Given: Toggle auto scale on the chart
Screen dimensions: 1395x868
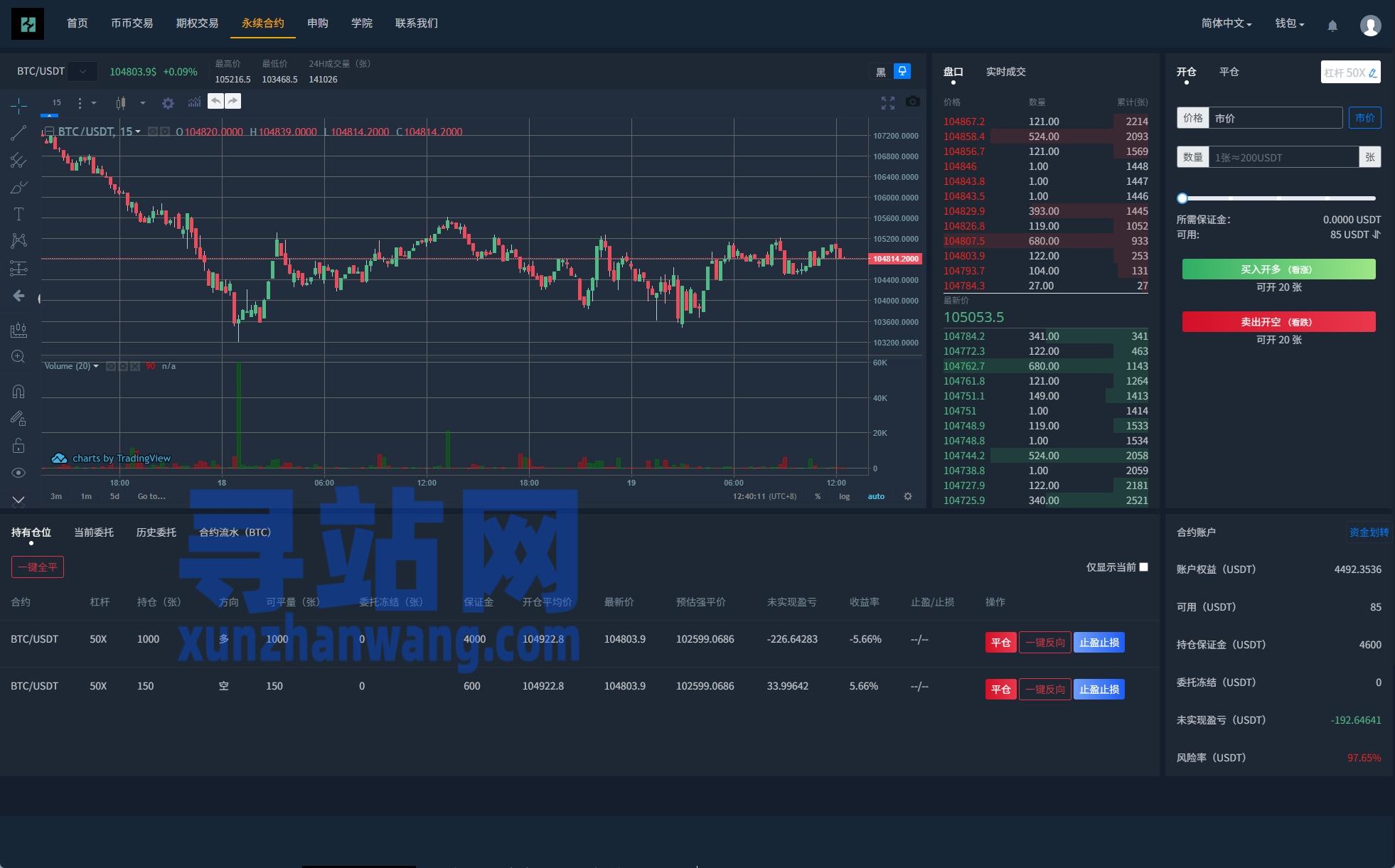Looking at the screenshot, I should pos(876,496).
